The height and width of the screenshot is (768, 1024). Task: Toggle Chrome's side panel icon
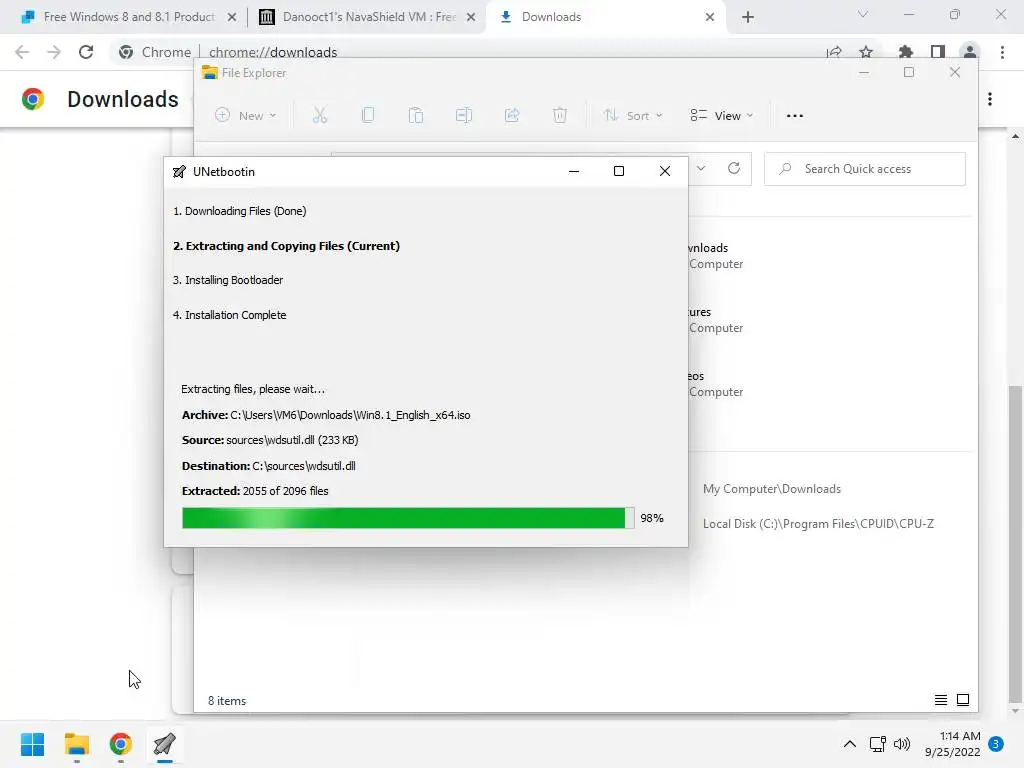[938, 52]
